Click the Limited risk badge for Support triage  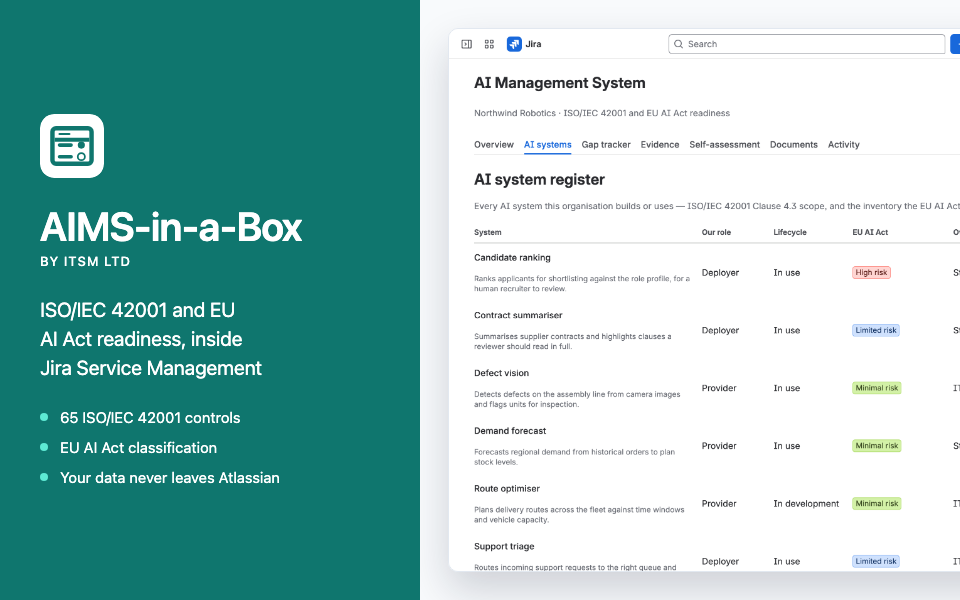tap(876, 561)
